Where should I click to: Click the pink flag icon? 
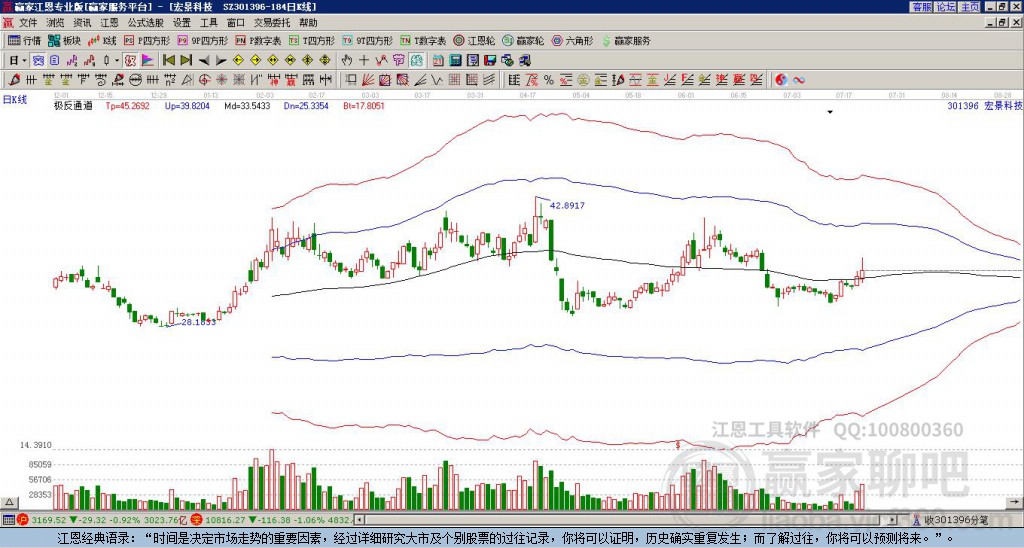tap(148, 61)
